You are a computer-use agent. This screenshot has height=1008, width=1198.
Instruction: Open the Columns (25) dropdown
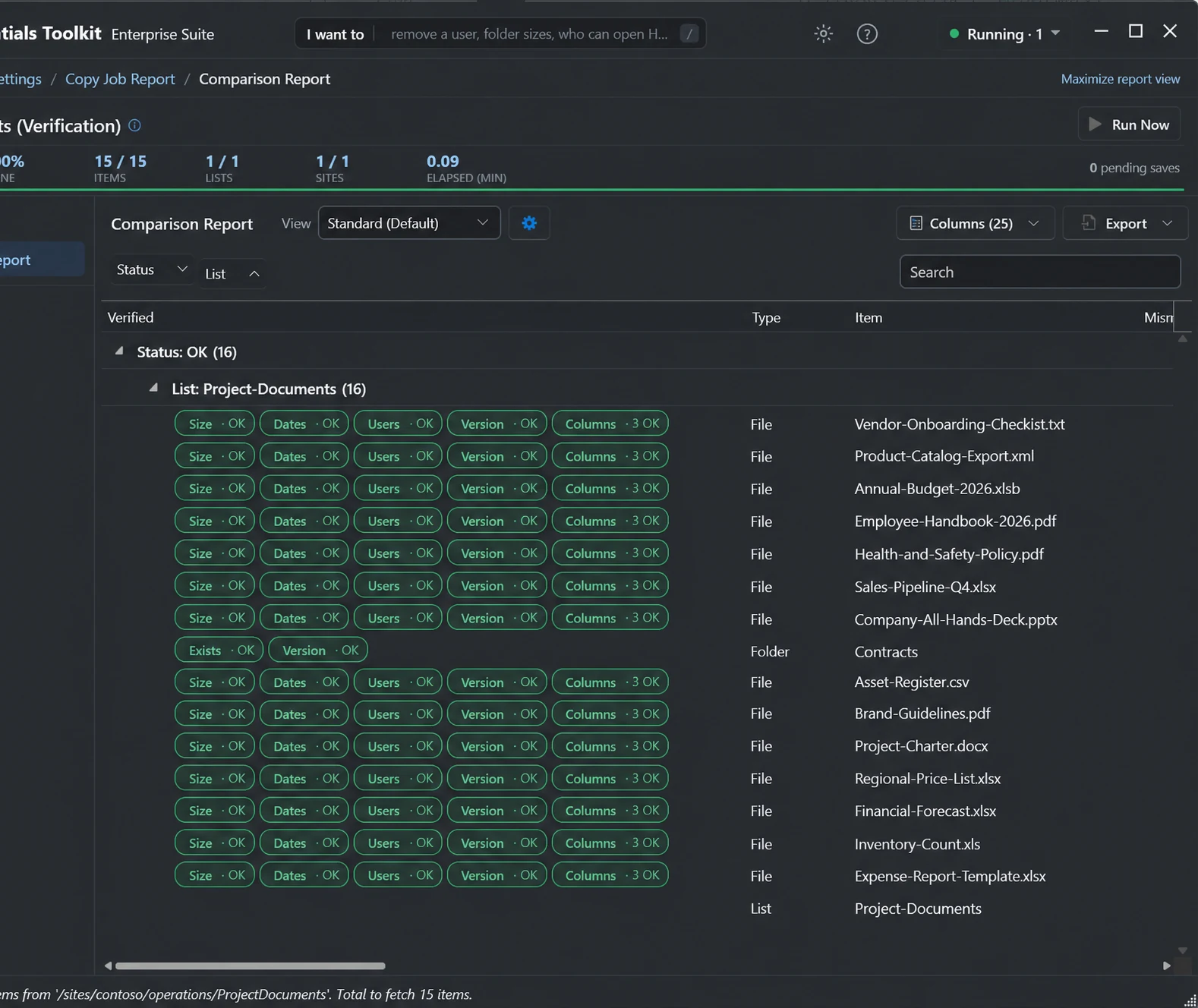point(975,223)
